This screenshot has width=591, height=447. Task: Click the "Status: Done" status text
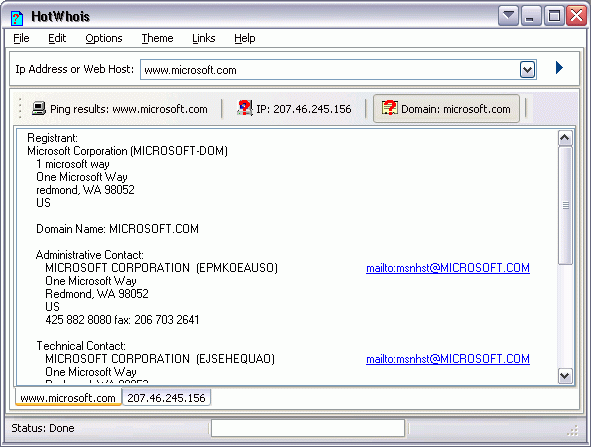tap(43, 428)
